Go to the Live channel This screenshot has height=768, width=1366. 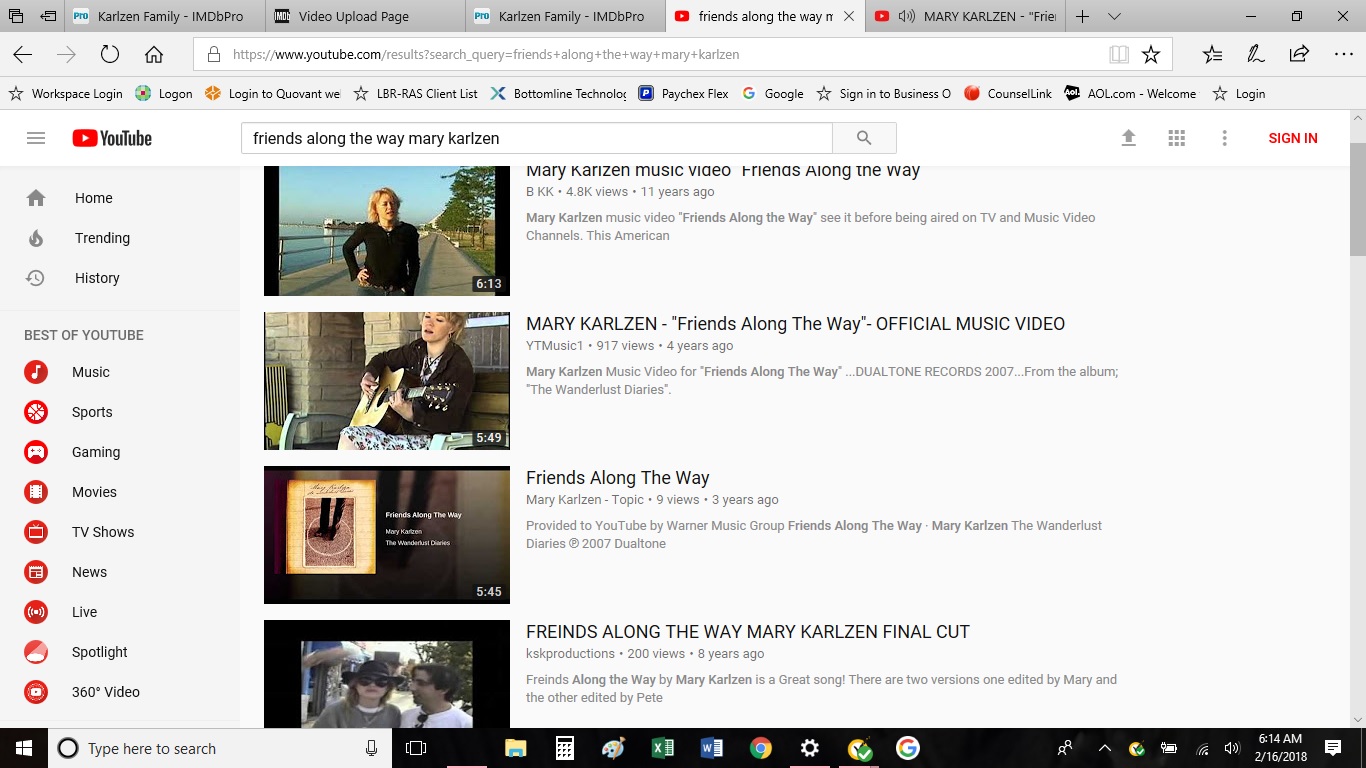pos(84,612)
